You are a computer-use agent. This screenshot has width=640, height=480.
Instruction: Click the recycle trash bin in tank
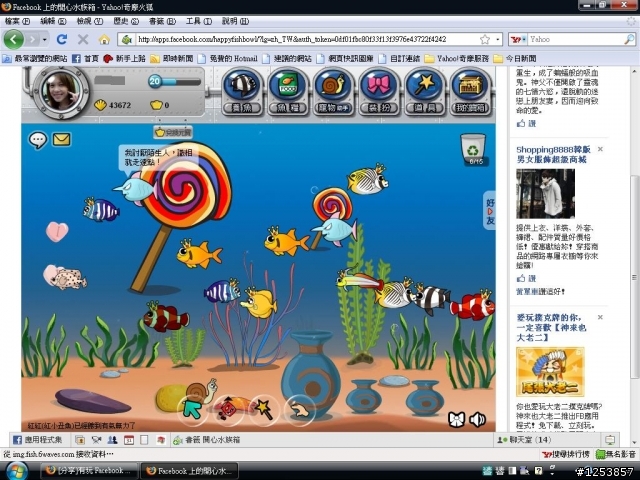[473, 149]
